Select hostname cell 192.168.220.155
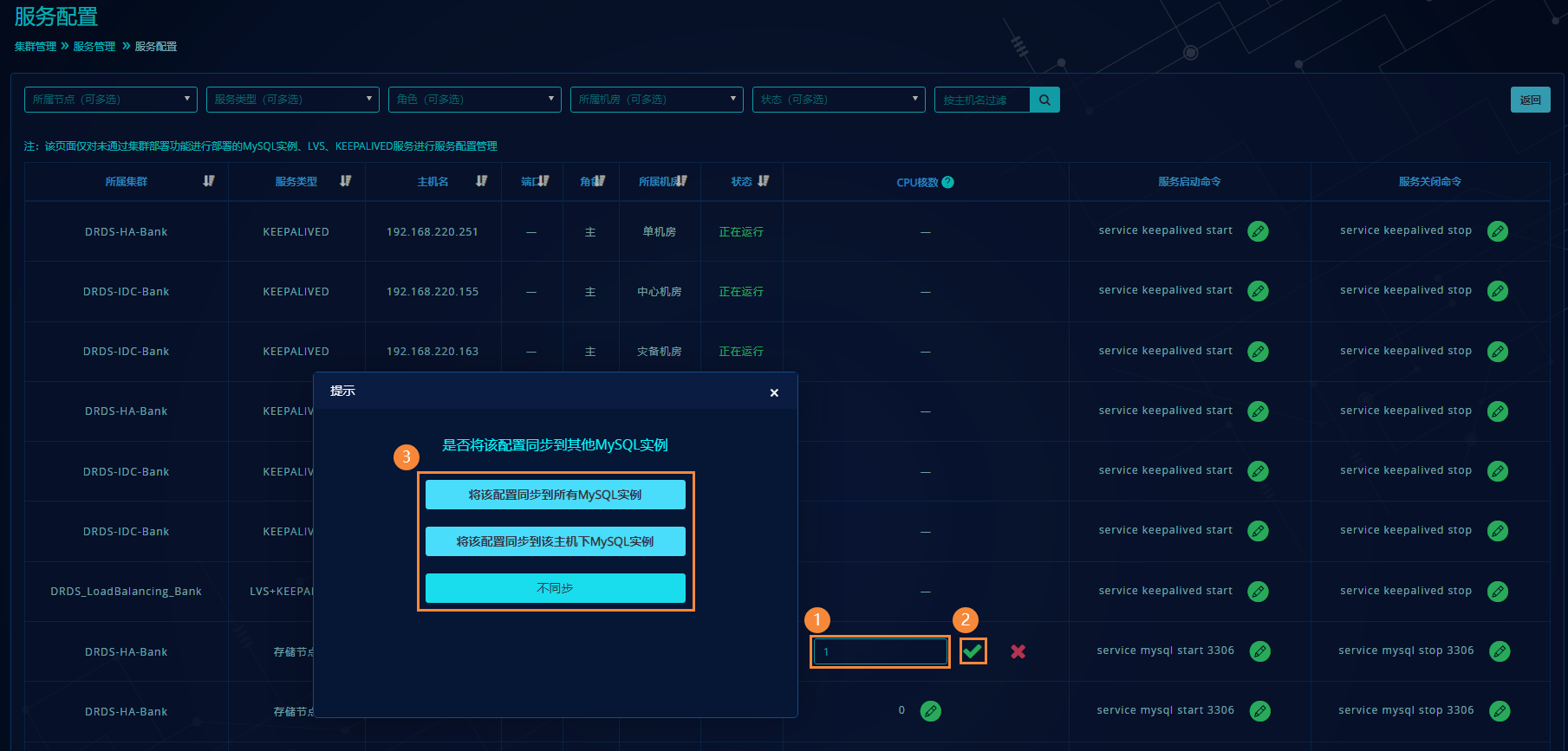 coord(433,292)
